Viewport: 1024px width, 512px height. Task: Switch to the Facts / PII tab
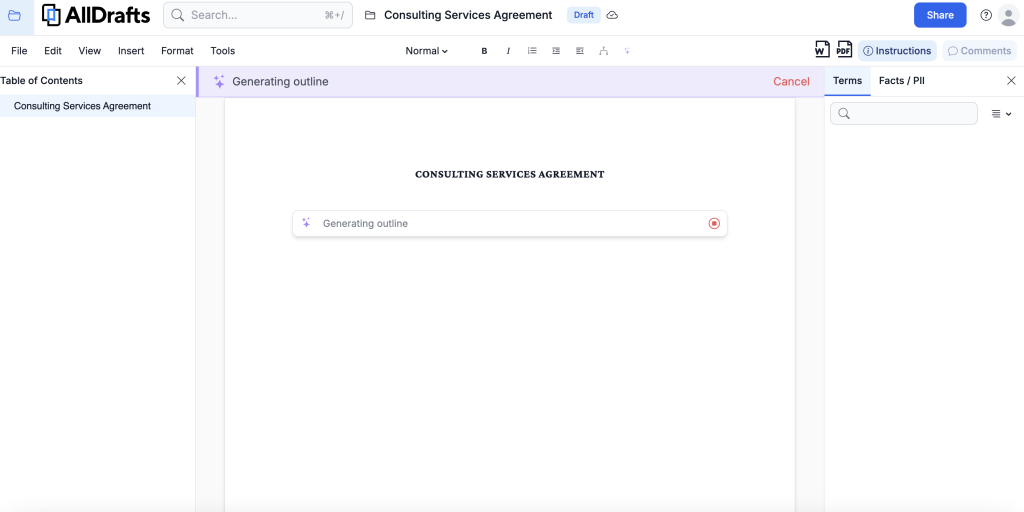pos(901,81)
